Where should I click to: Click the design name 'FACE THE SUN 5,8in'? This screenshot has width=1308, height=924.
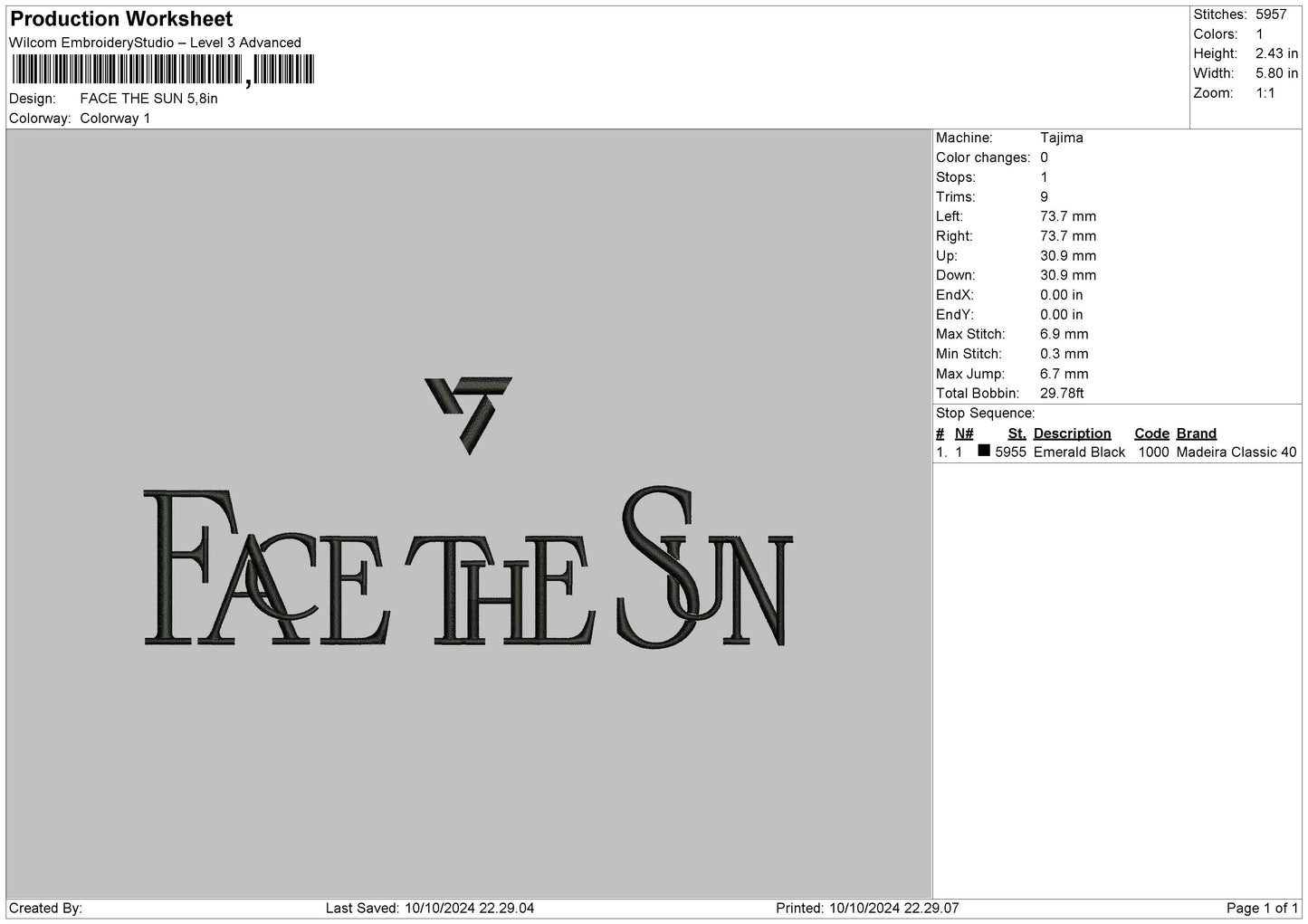148,99
